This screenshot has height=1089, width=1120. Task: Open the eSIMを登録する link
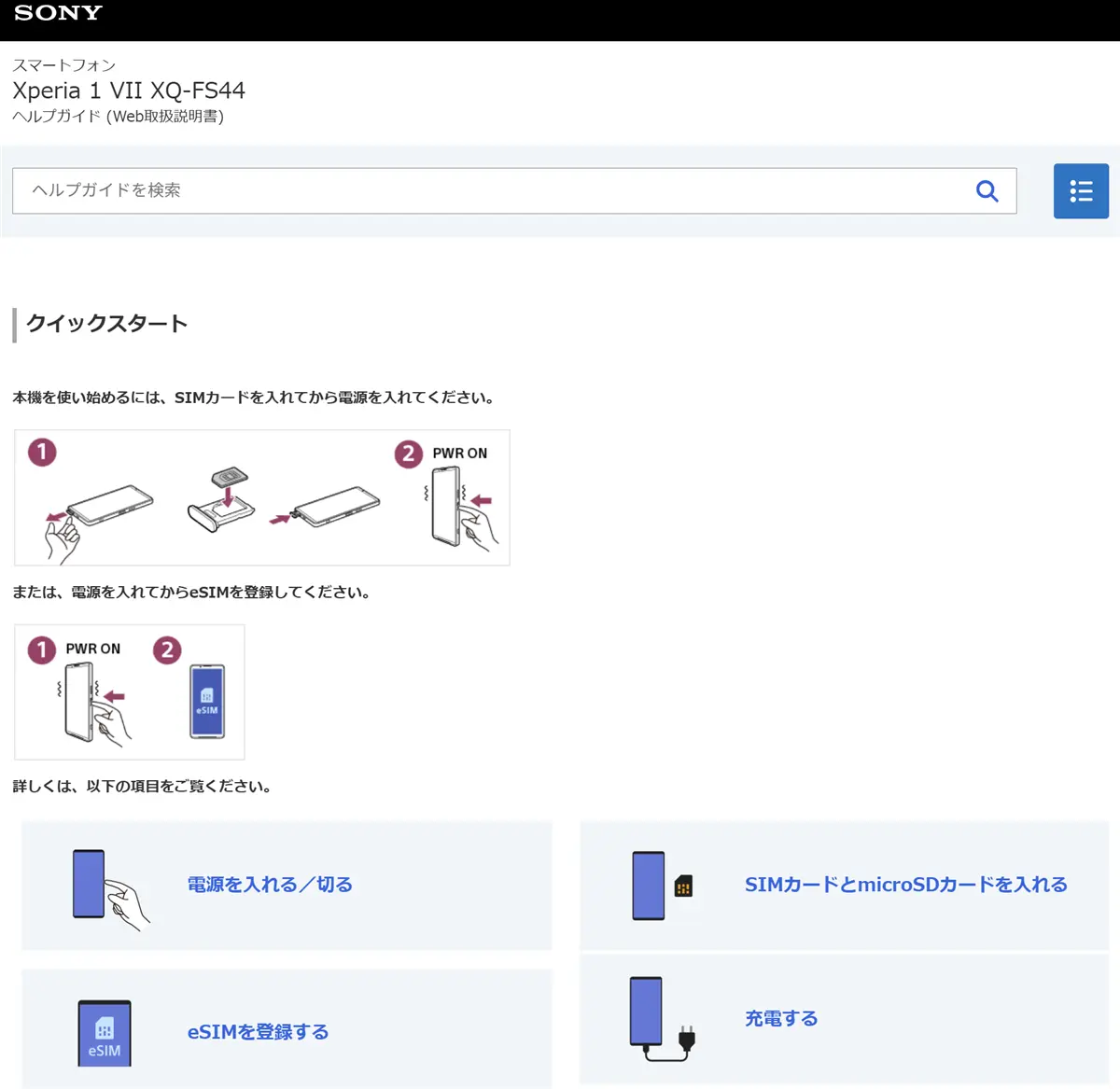pos(258,1032)
